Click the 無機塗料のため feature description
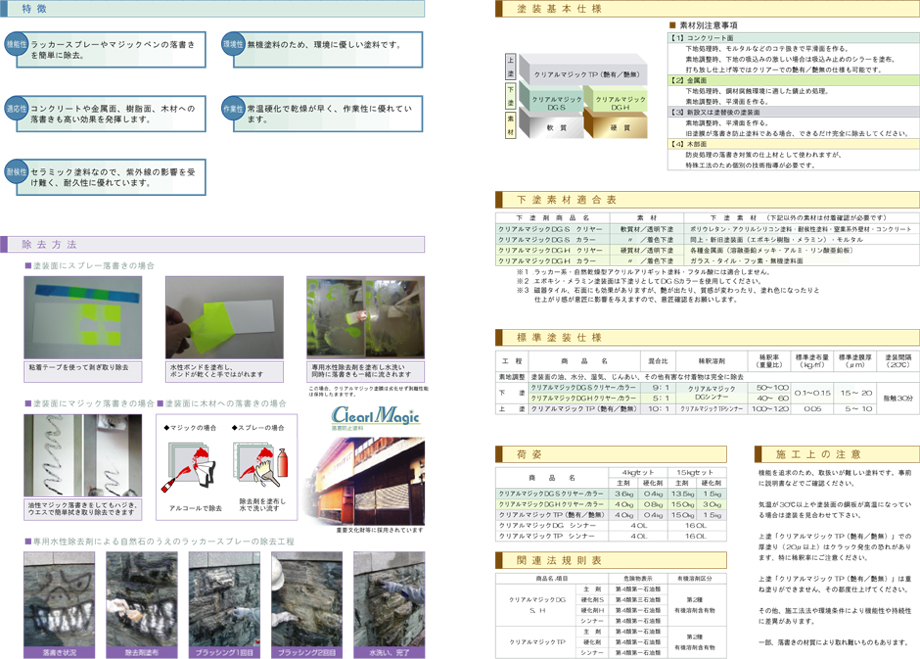Image resolution: width=920 pixels, height=659 pixels. point(323,45)
